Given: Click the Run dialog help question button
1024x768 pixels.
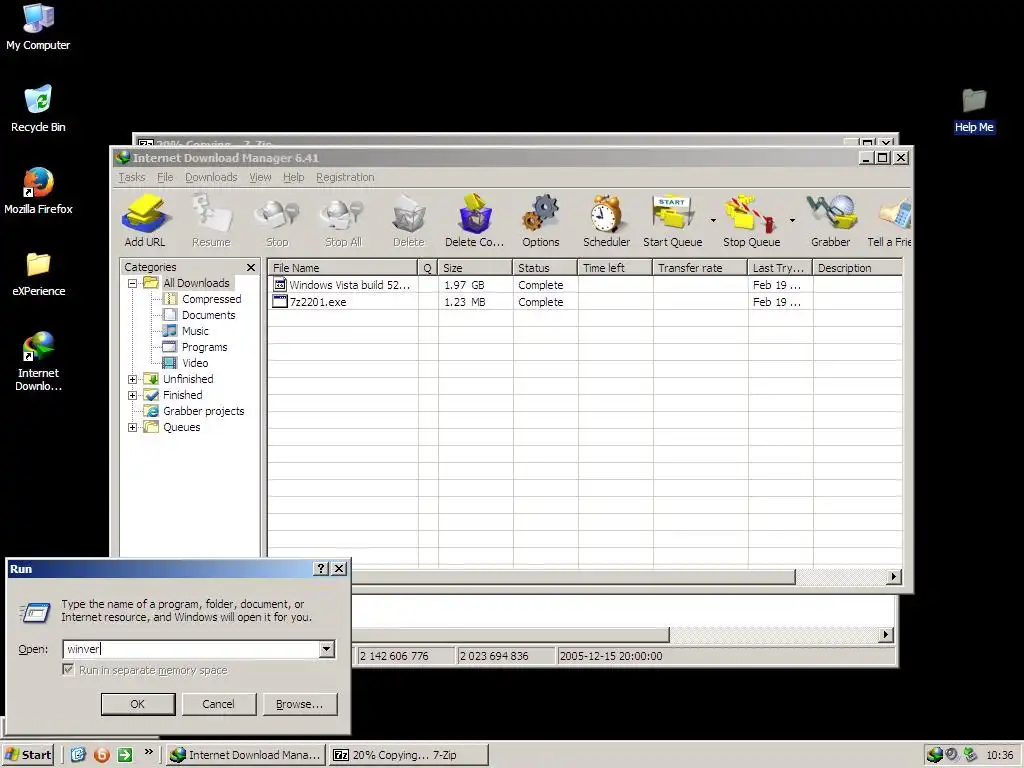Looking at the screenshot, I should coord(321,569).
